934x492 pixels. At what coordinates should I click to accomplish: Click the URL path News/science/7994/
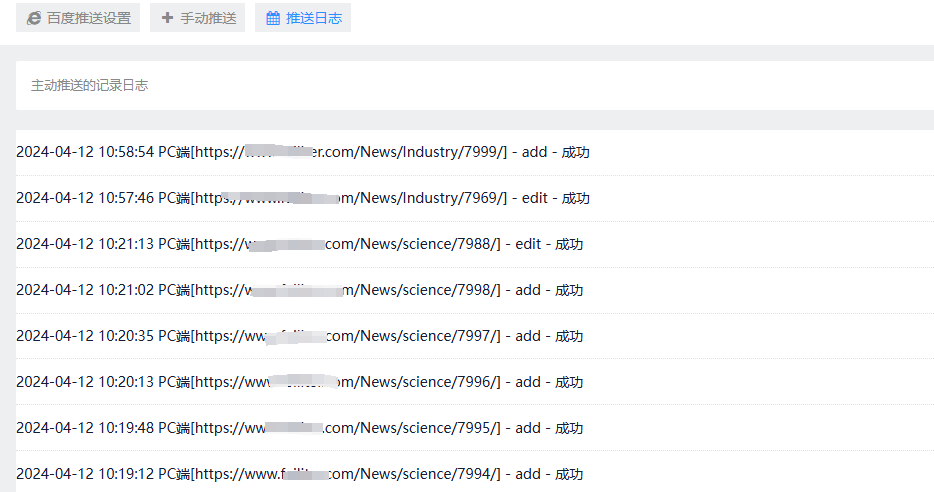428,474
